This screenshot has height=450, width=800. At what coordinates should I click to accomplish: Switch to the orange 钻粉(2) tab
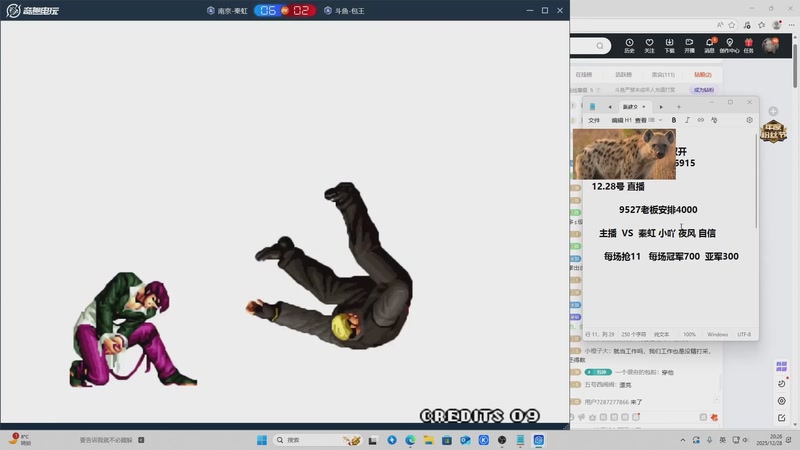703,74
